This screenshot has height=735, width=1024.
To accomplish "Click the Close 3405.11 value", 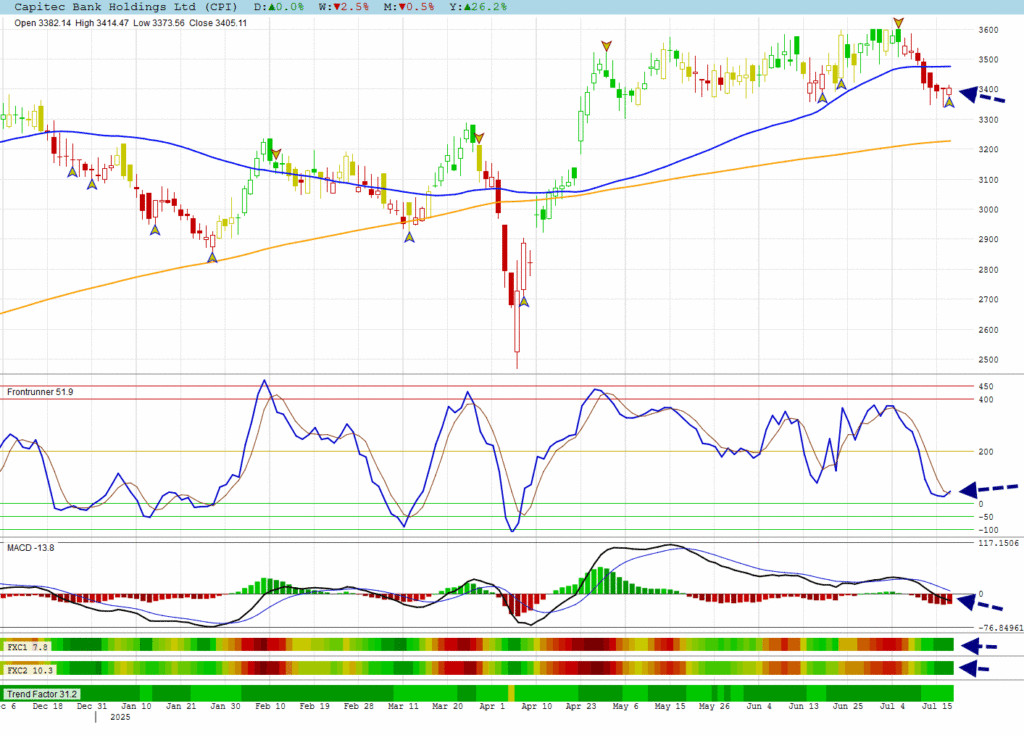I will (218, 23).
